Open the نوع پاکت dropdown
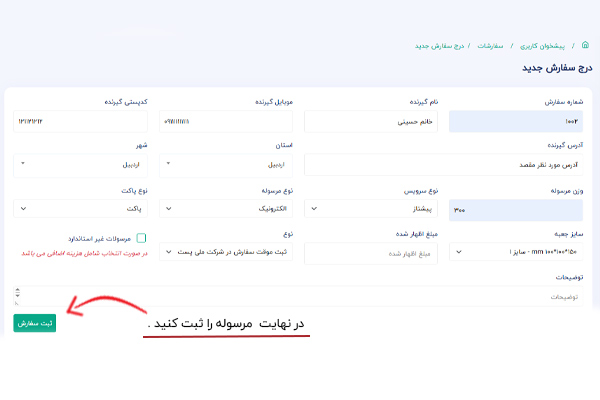 pyautogui.click(x=80, y=209)
